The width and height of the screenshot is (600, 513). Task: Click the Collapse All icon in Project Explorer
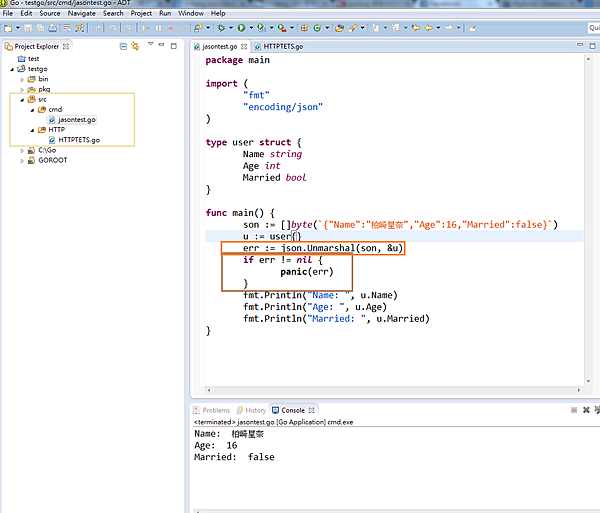click(123, 46)
